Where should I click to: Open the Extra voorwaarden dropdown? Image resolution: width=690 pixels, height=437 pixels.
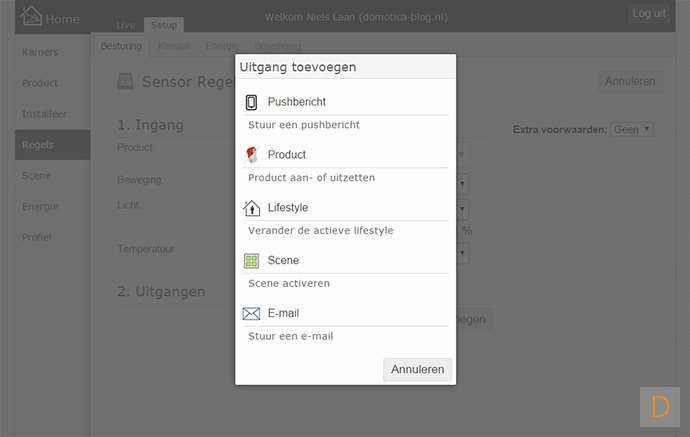[633, 129]
